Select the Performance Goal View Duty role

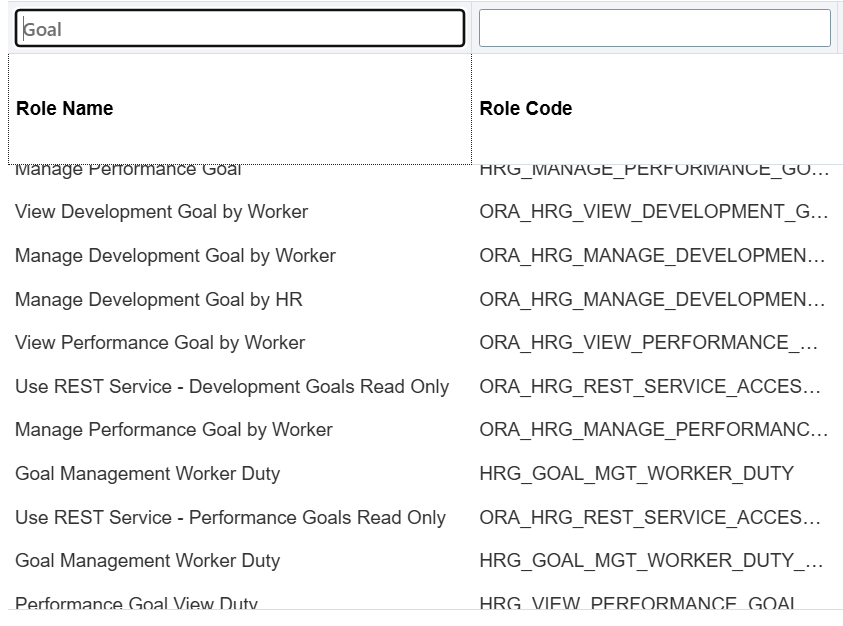pos(136,604)
